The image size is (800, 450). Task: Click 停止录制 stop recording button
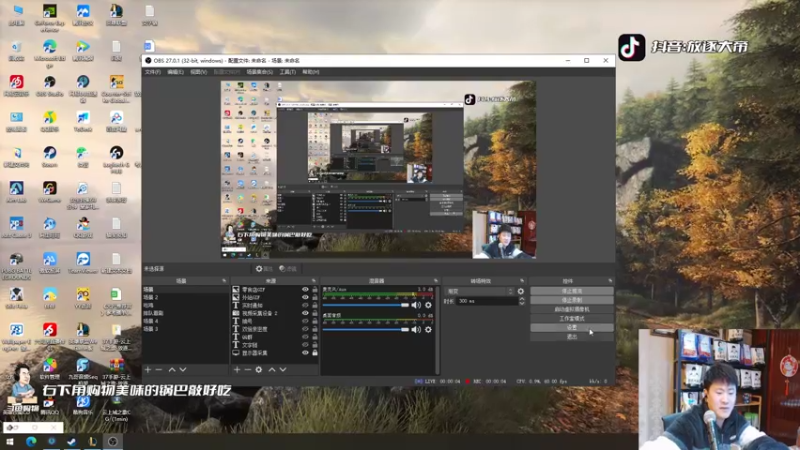[x=571, y=300]
